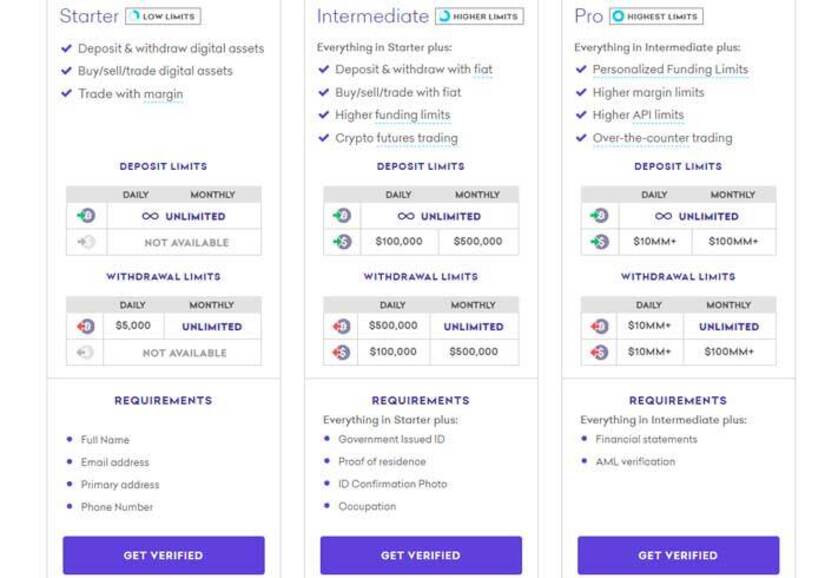Open the Over-the-counter trading link
825x578 pixels.
pyautogui.click(x=662, y=138)
